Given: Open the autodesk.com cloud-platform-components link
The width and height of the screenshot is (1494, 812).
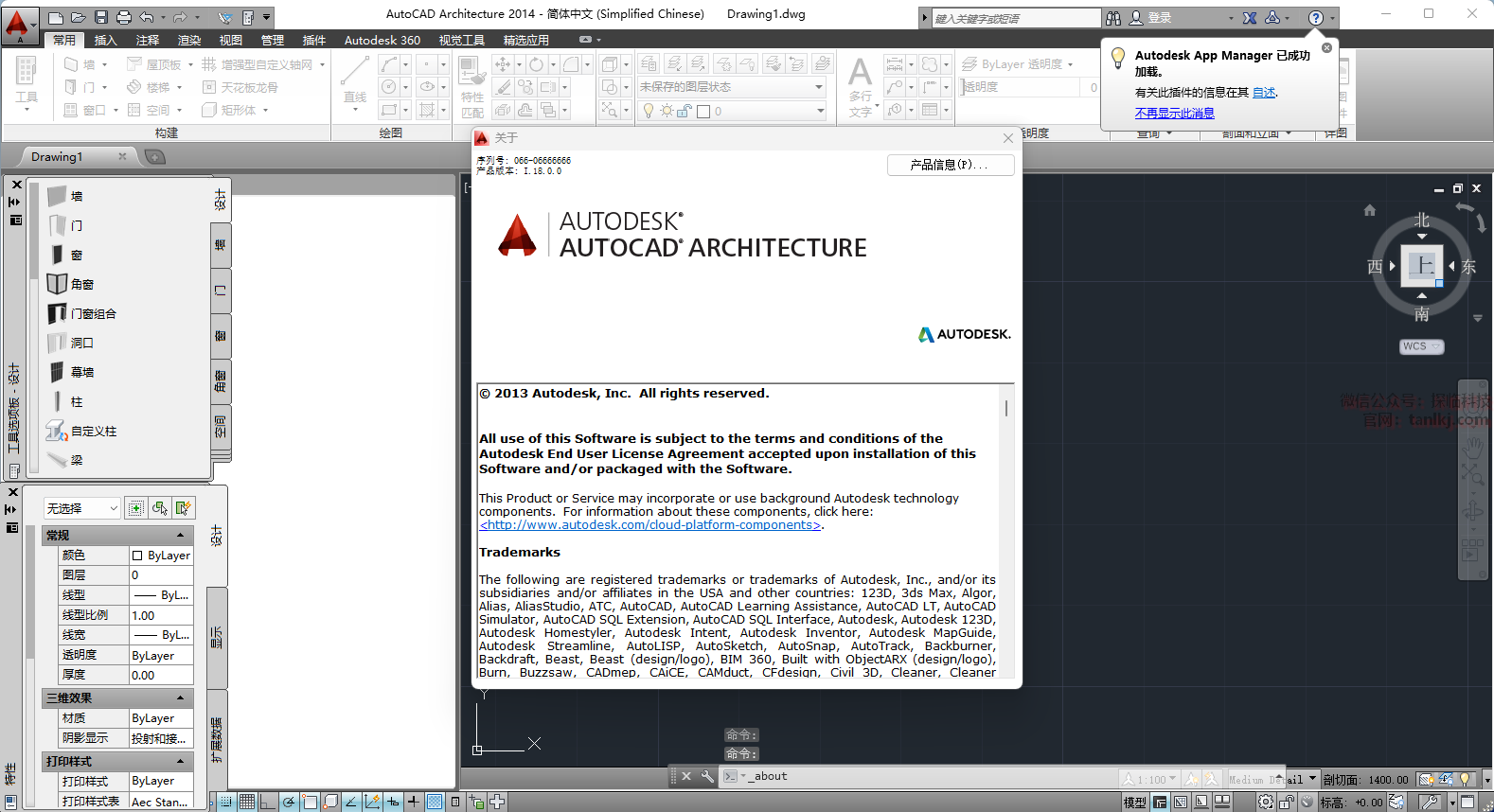Looking at the screenshot, I should (x=650, y=525).
